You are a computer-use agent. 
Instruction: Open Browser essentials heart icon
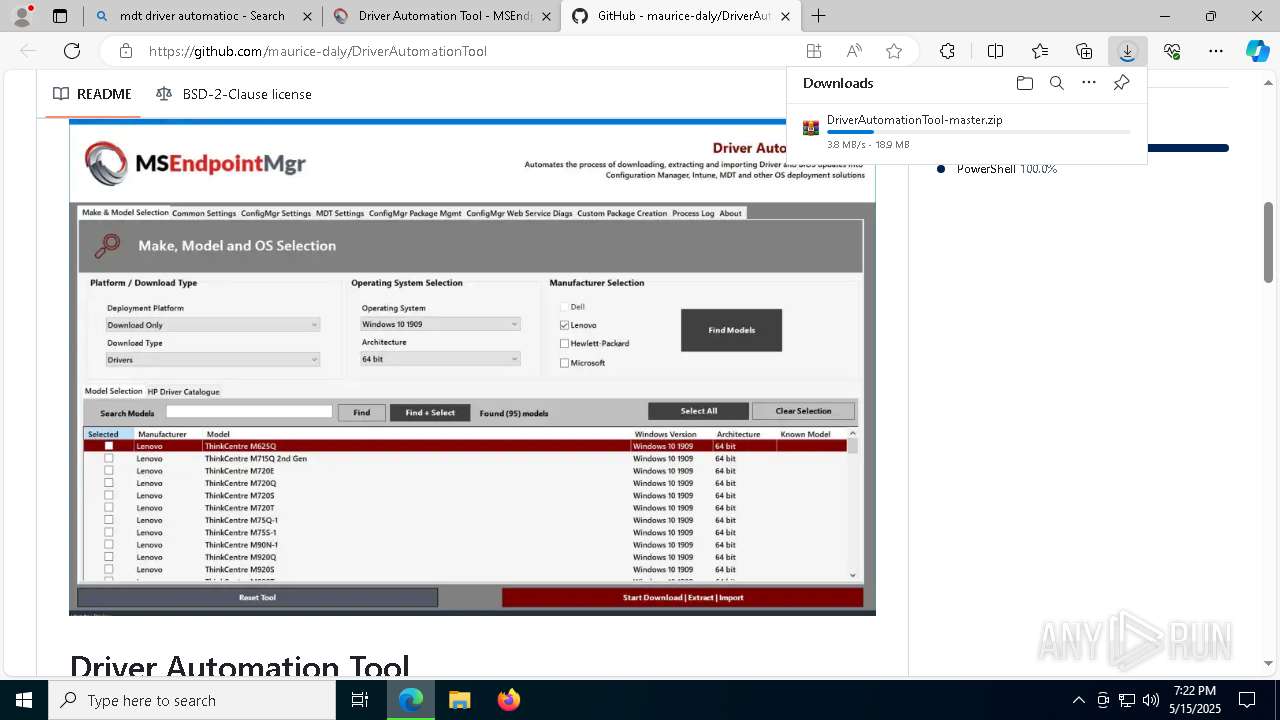(x=1172, y=51)
